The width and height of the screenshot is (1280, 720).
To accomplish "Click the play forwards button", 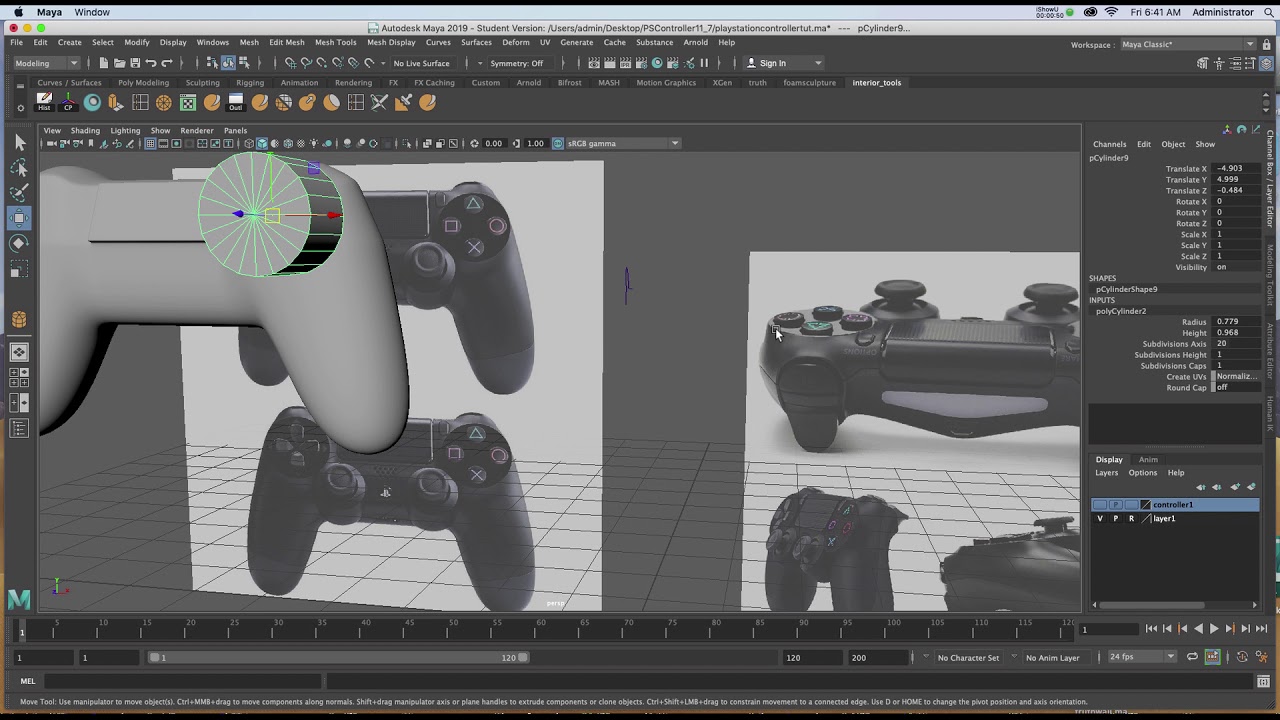I will pyautogui.click(x=1214, y=629).
